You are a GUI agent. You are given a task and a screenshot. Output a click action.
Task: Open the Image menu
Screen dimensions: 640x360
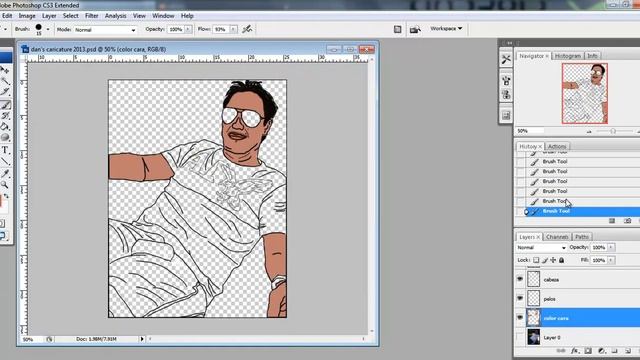point(27,16)
